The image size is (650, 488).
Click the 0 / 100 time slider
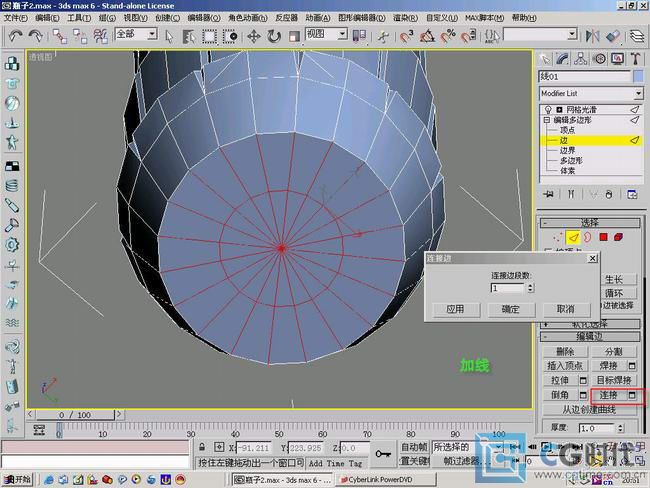pyautogui.click(x=75, y=415)
